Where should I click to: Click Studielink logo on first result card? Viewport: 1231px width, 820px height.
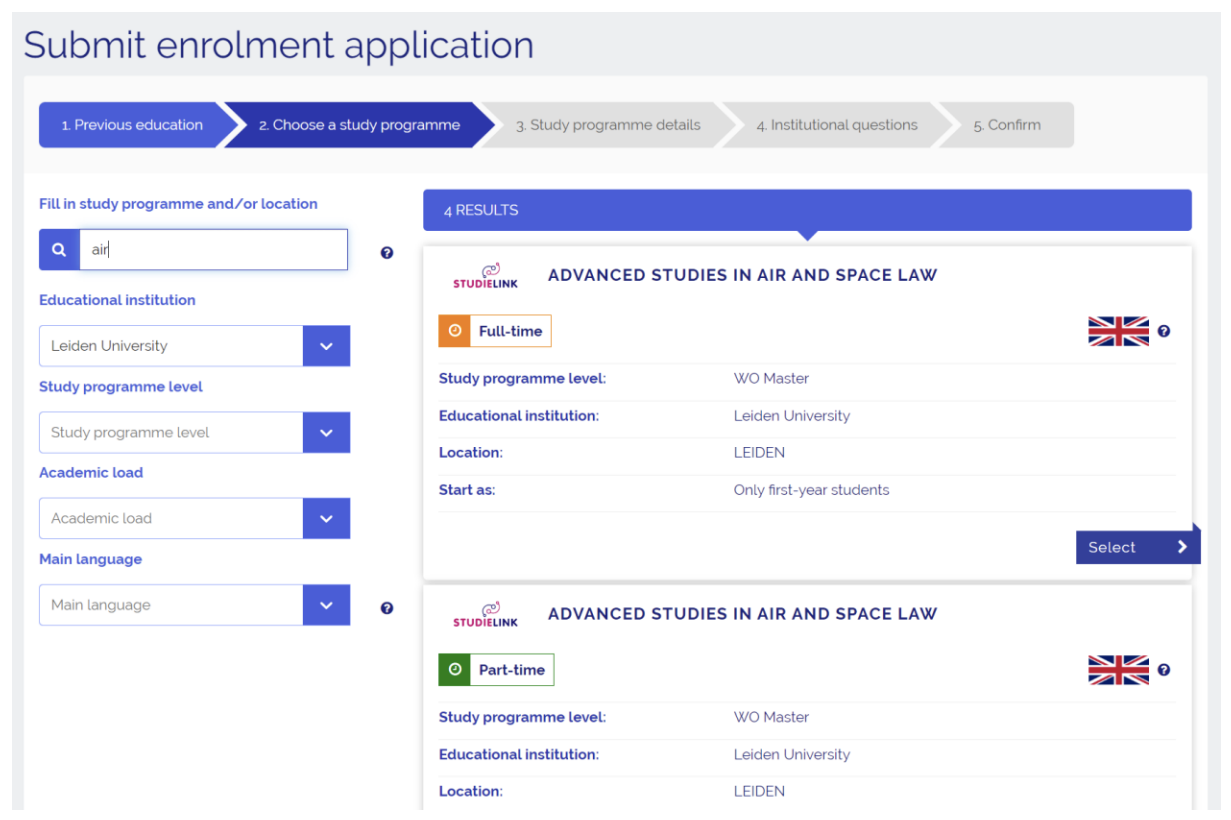coord(485,277)
